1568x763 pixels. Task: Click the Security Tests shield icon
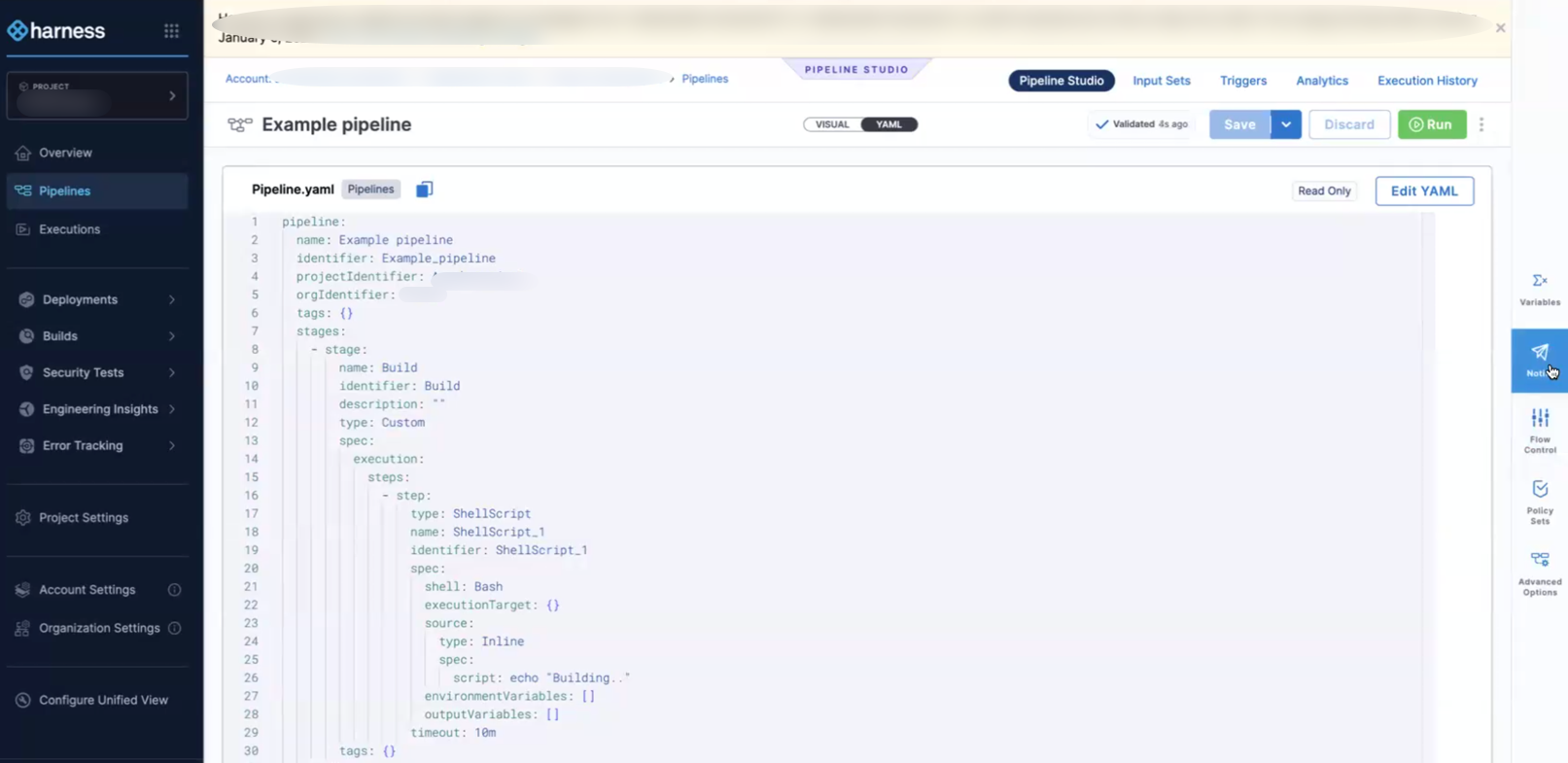coord(26,372)
